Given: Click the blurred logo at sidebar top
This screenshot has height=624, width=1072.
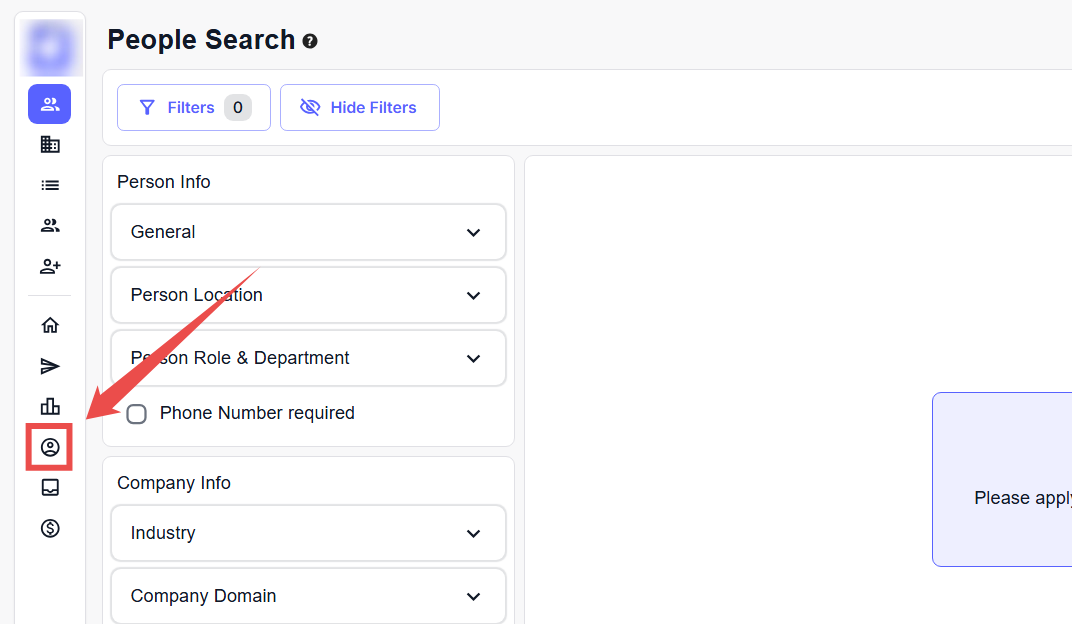Looking at the screenshot, I should 50,47.
